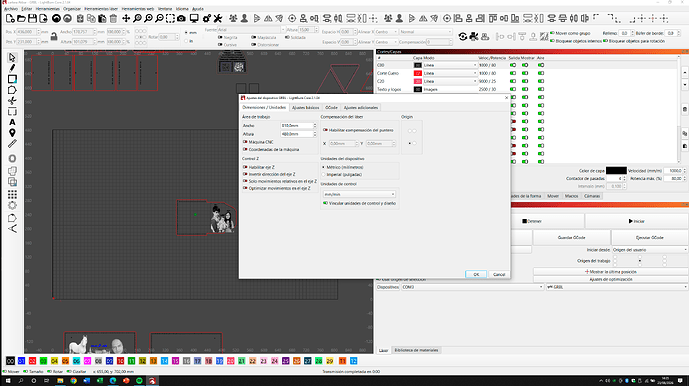Enable Habilitar eje Z switch
Image resolution: width=689 pixels, height=386 pixels.
coord(245,167)
